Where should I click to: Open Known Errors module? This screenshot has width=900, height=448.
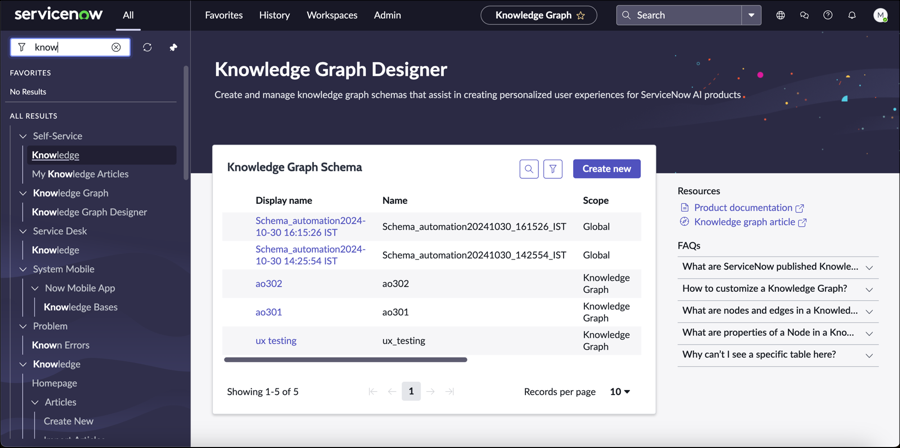(61, 345)
